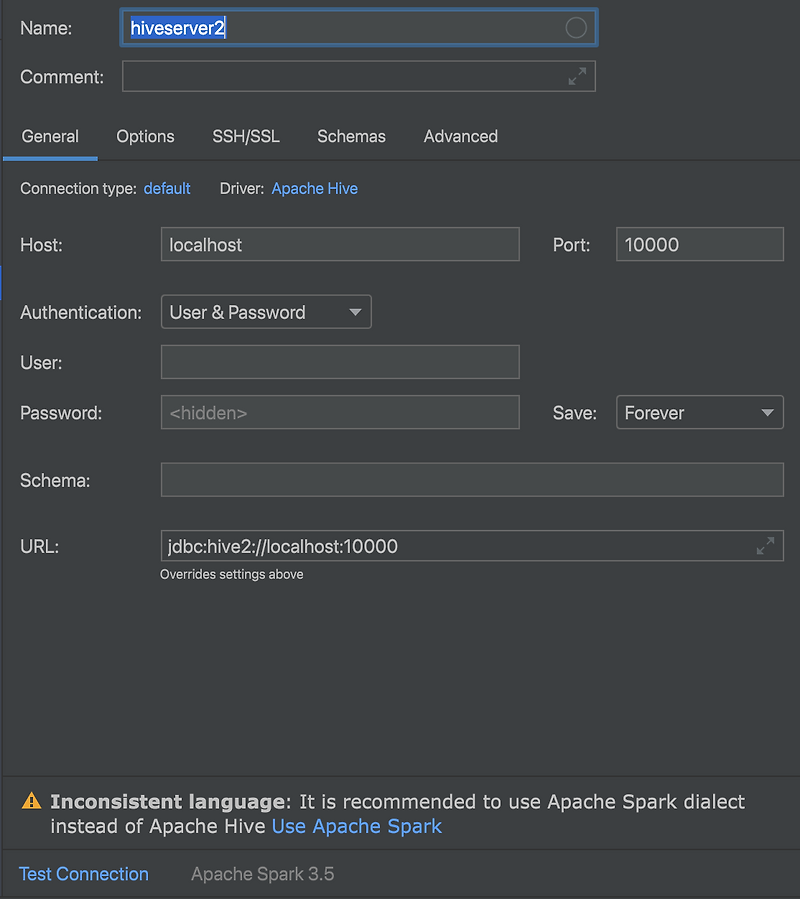Click inside the Host field
The image size is (800, 899).
click(340, 244)
